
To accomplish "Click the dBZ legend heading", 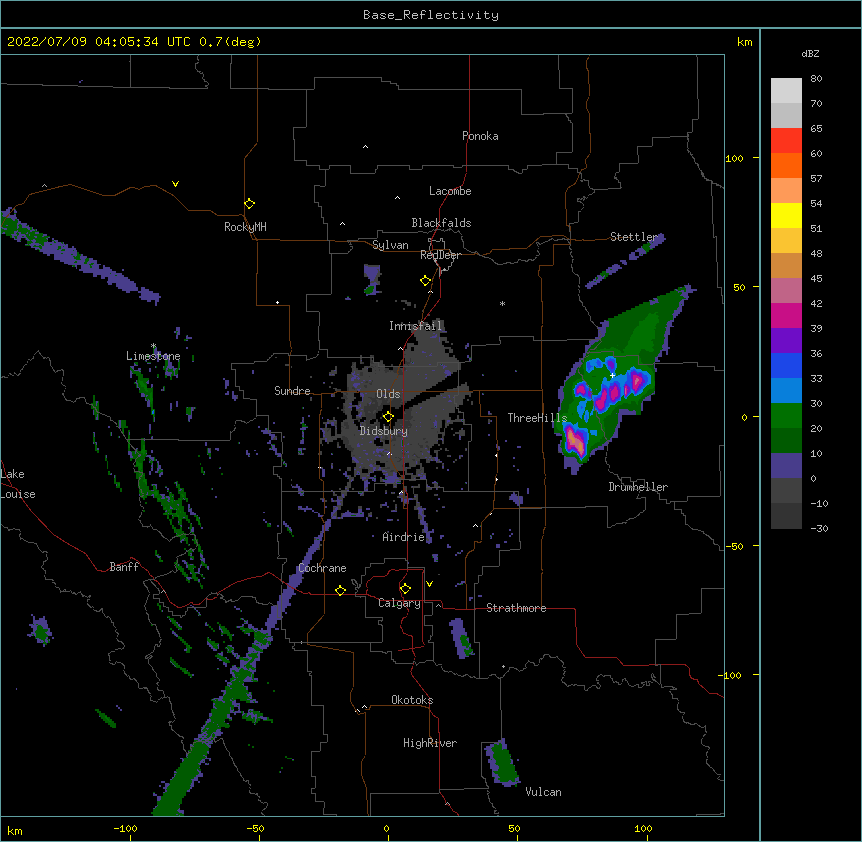I will [810, 54].
